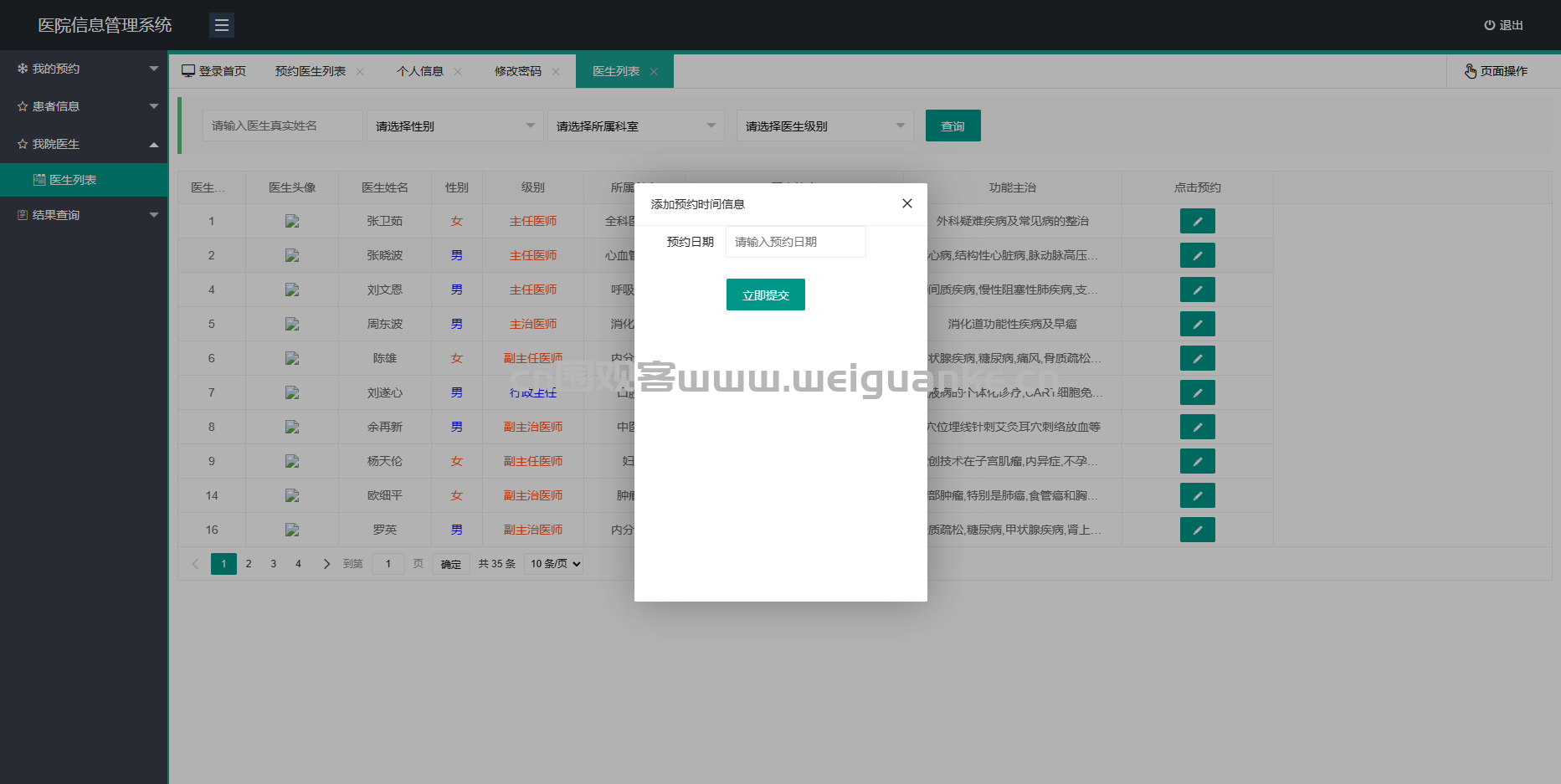Viewport: 1561px width, 784px height.
Task: Click the doctor name search field
Action: click(x=283, y=126)
